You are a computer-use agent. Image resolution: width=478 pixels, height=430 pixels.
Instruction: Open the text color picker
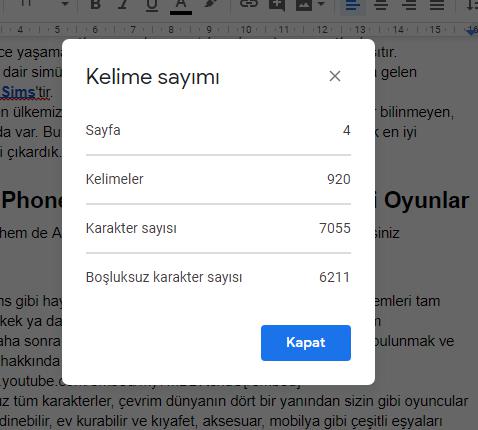point(181,6)
